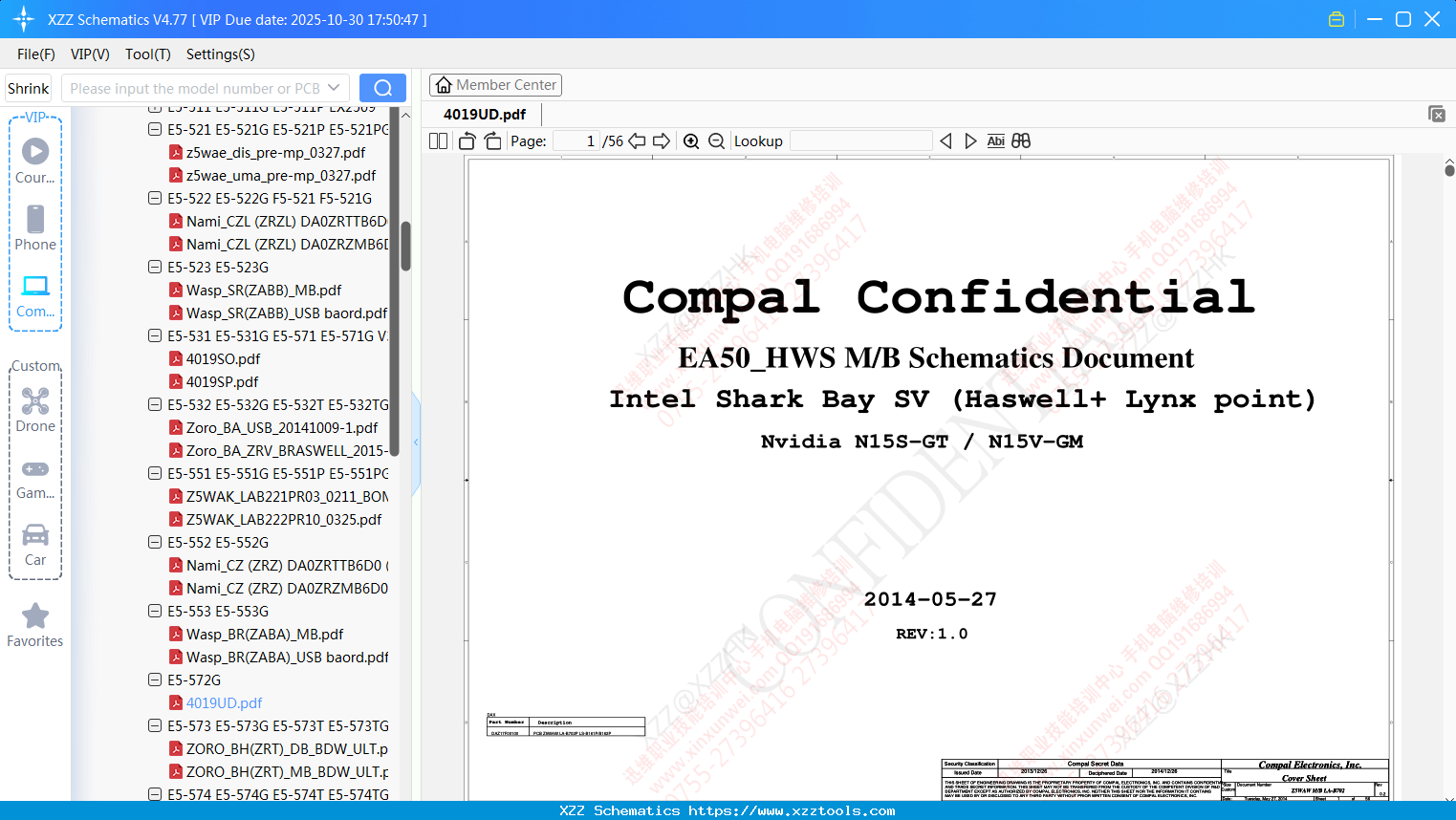The width and height of the screenshot is (1456, 820).
Task: Collapse the E5-553 E5-553G node
Action: pyautogui.click(x=155, y=612)
